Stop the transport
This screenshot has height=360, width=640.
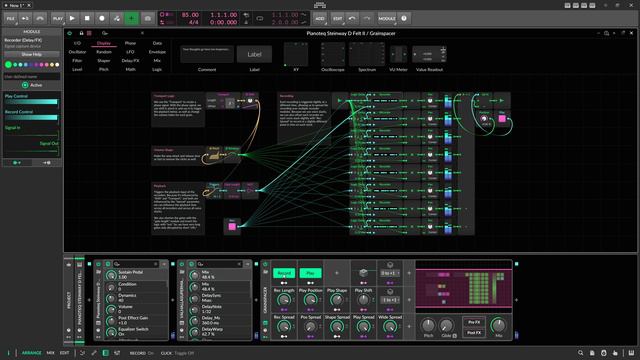87,18
